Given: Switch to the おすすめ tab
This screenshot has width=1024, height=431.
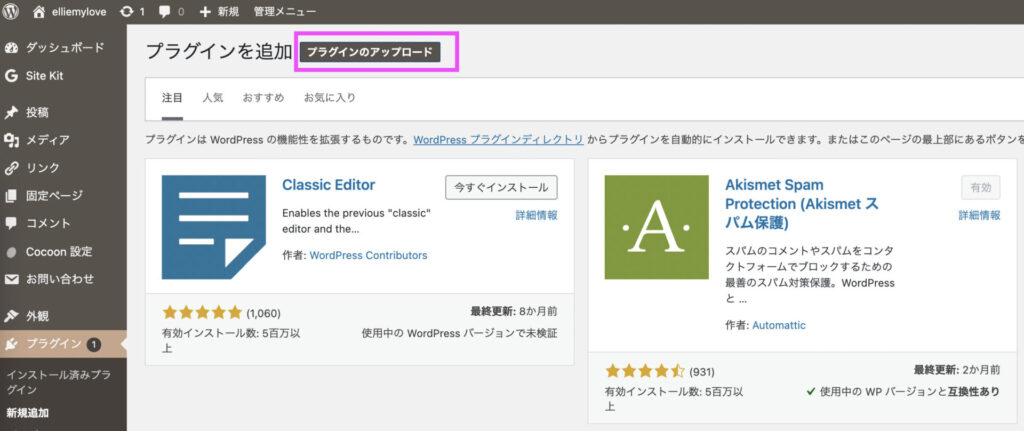Looking at the screenshot, I should click(263, 98).
